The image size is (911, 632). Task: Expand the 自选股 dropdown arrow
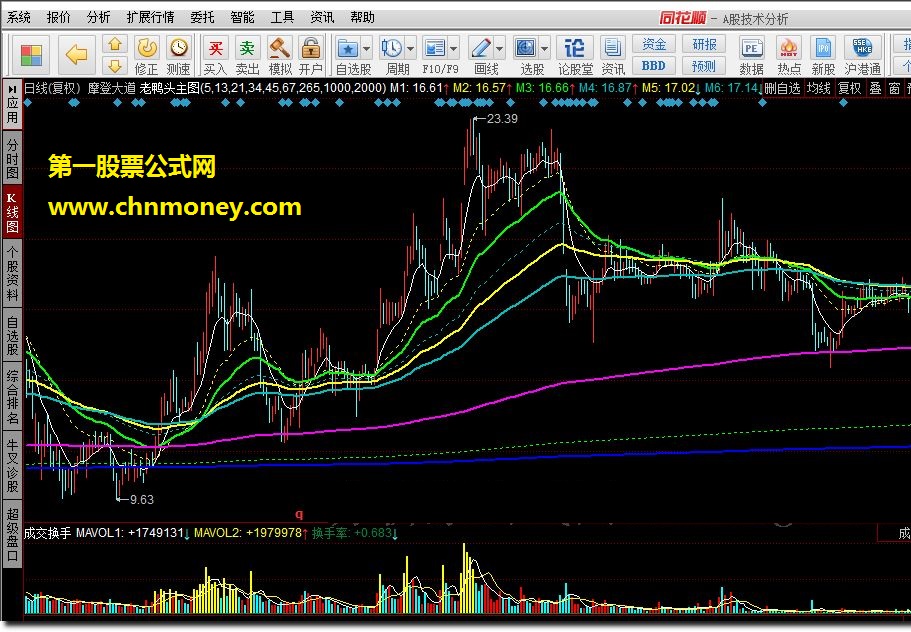367,49
